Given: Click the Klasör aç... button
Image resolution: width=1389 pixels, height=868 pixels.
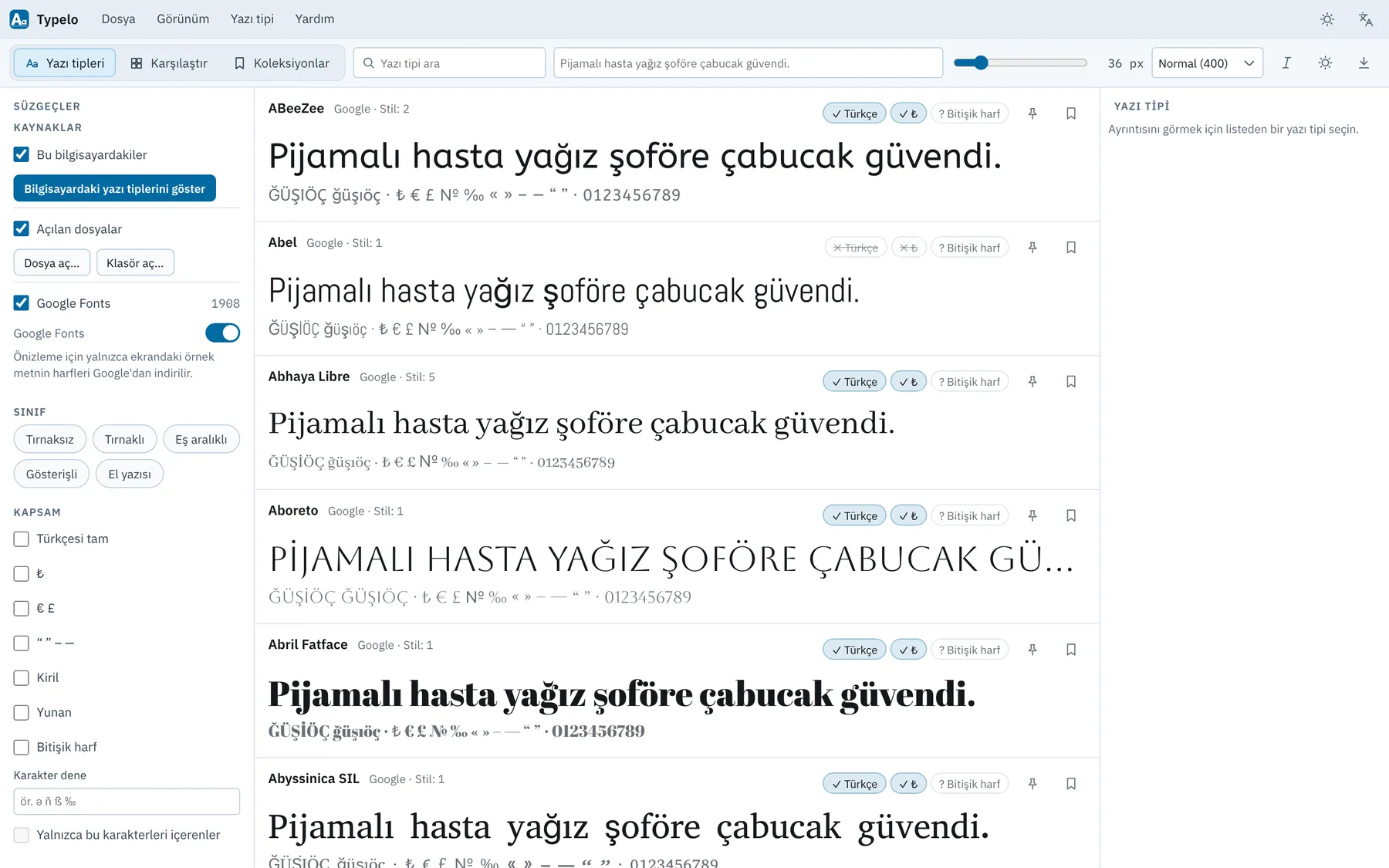Looking at the screenshot, I should pos(135,263).
